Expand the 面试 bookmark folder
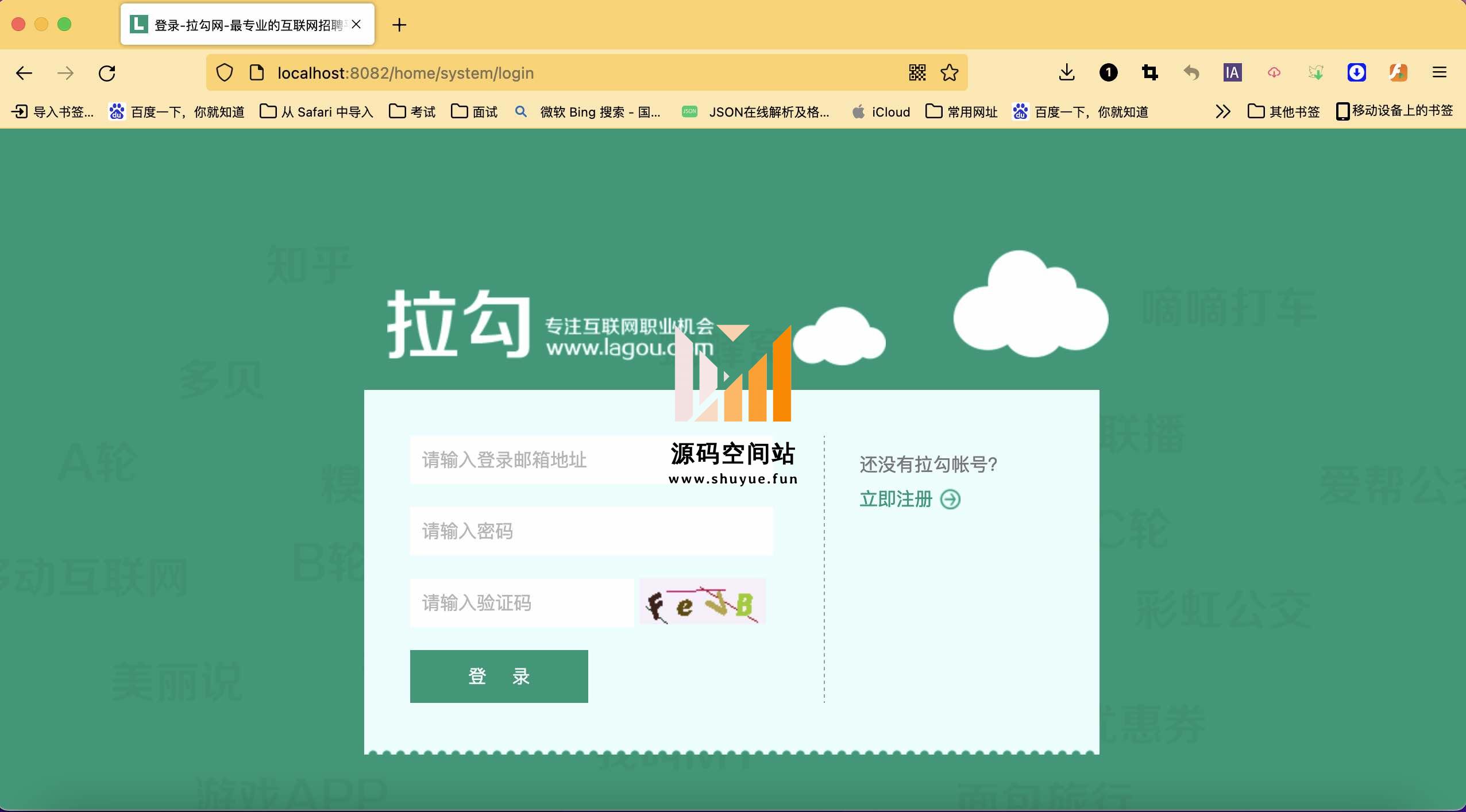1466x812 pixels. click(474, 111)
